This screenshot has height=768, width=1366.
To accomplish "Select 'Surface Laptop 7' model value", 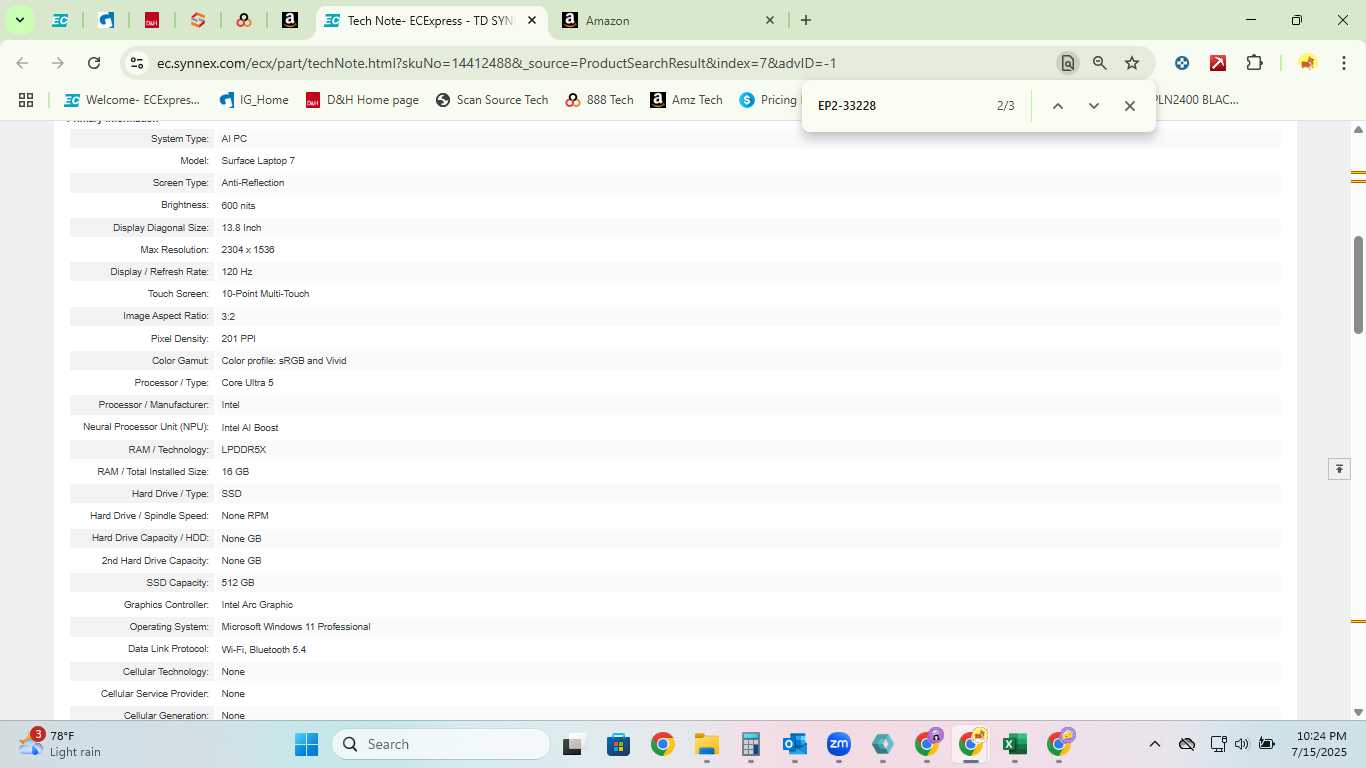I will coord(258,161).
